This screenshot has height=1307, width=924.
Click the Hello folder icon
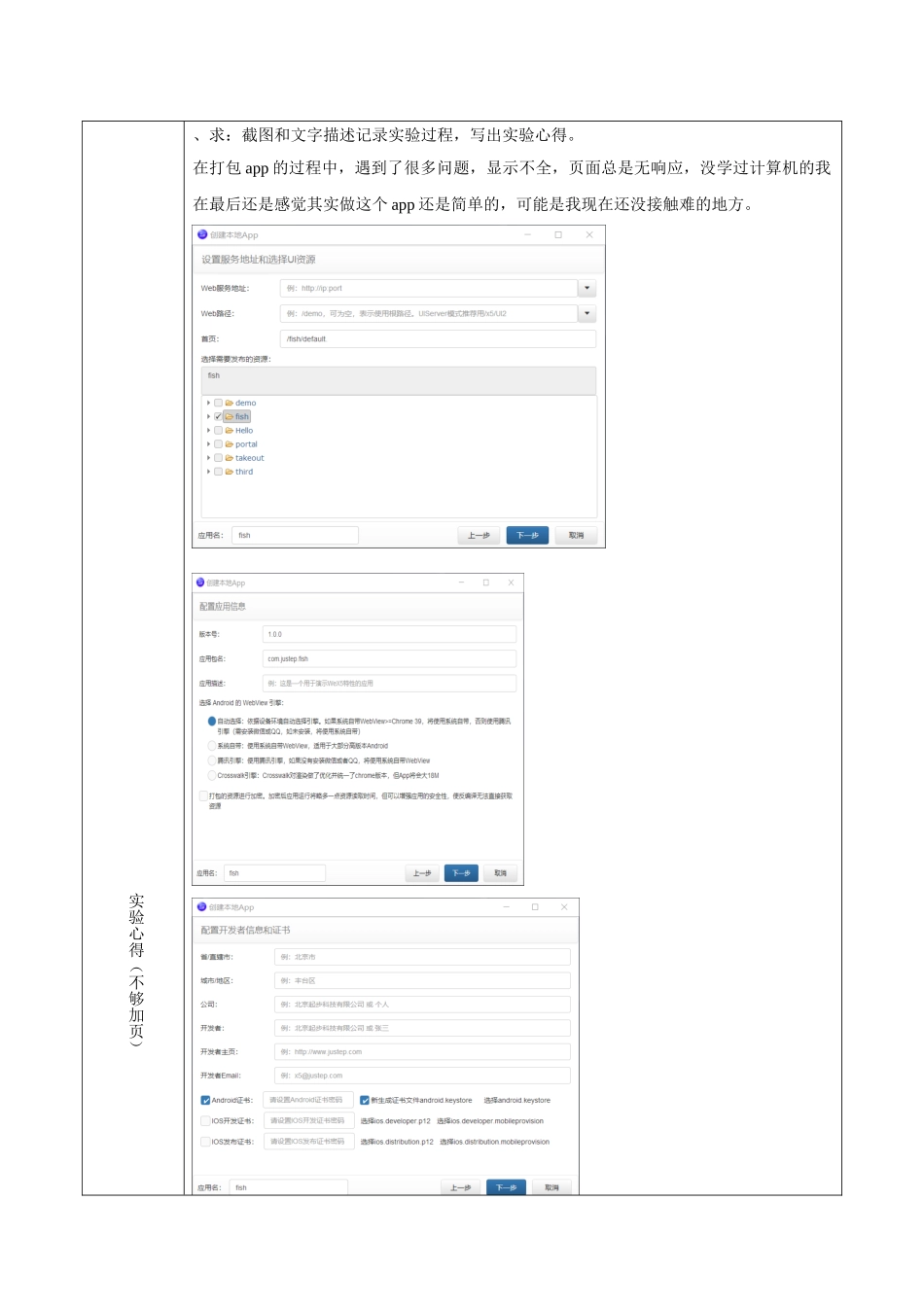[x=230, y=430]
